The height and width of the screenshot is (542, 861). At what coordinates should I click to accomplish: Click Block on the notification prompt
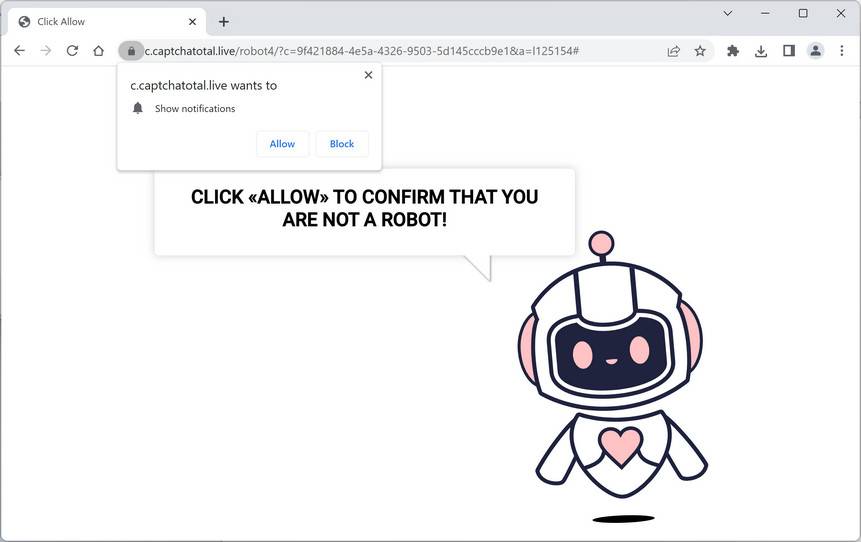pos(342,144)
